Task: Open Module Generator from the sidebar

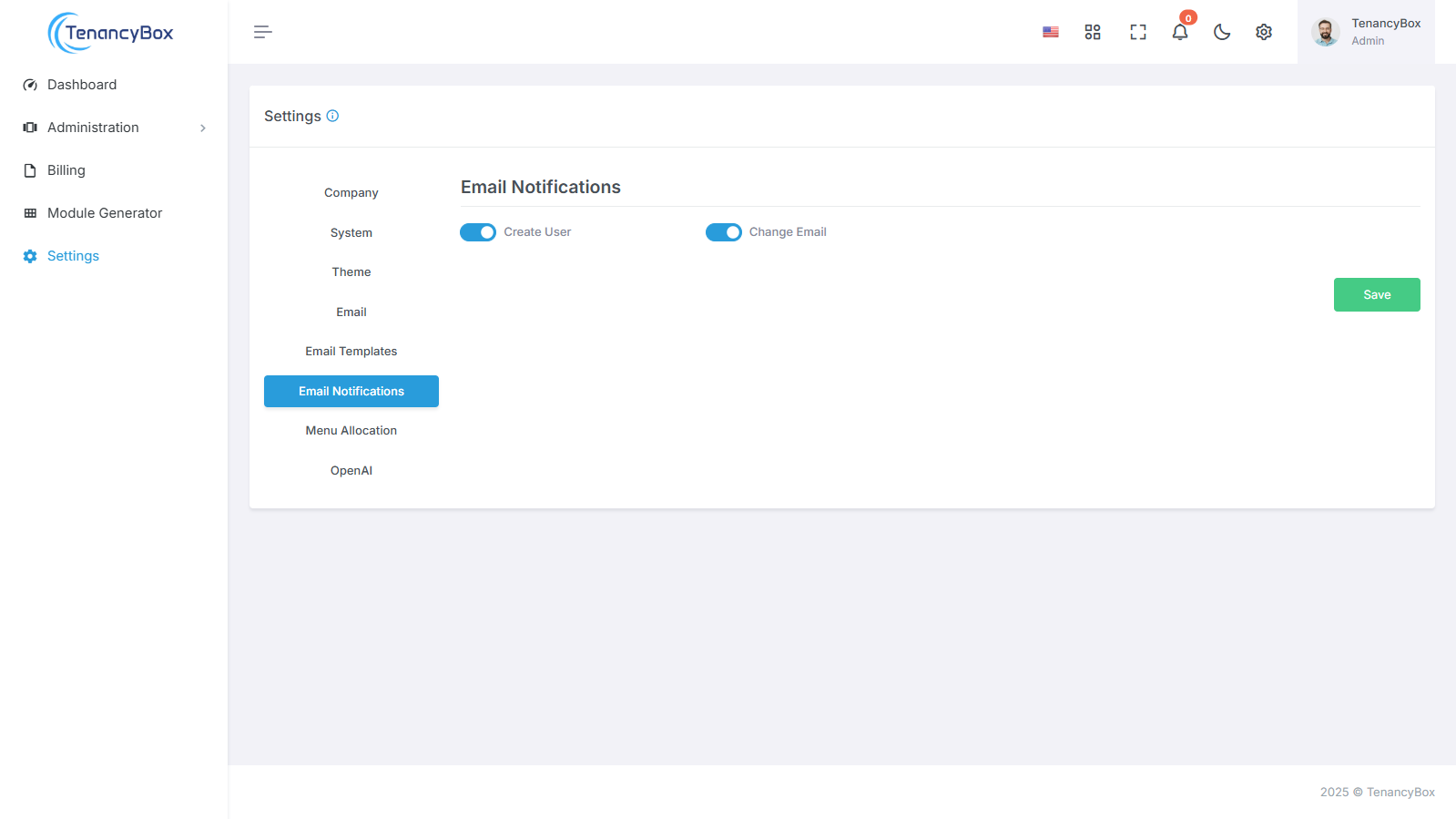Action: click(x=105, y=213)
